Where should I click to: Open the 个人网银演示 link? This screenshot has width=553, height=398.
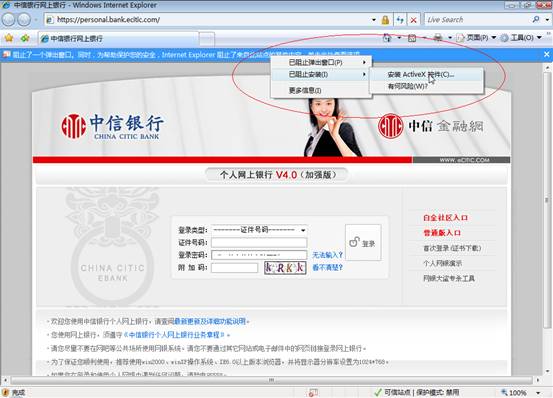[x=443, y=263]
